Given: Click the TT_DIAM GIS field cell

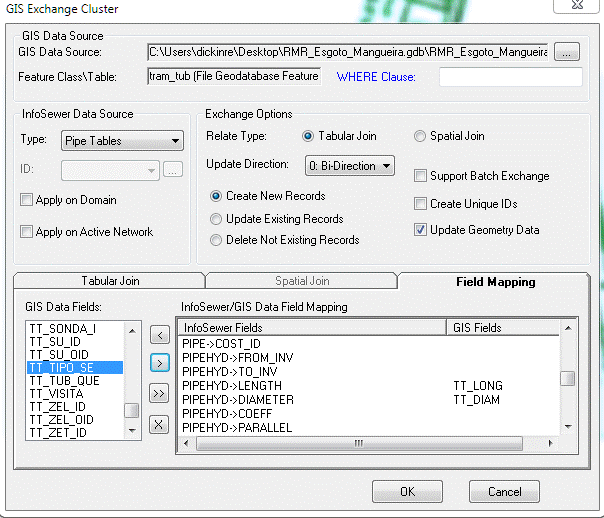Looking at the screenshot, I should click(x=476, y=400).
